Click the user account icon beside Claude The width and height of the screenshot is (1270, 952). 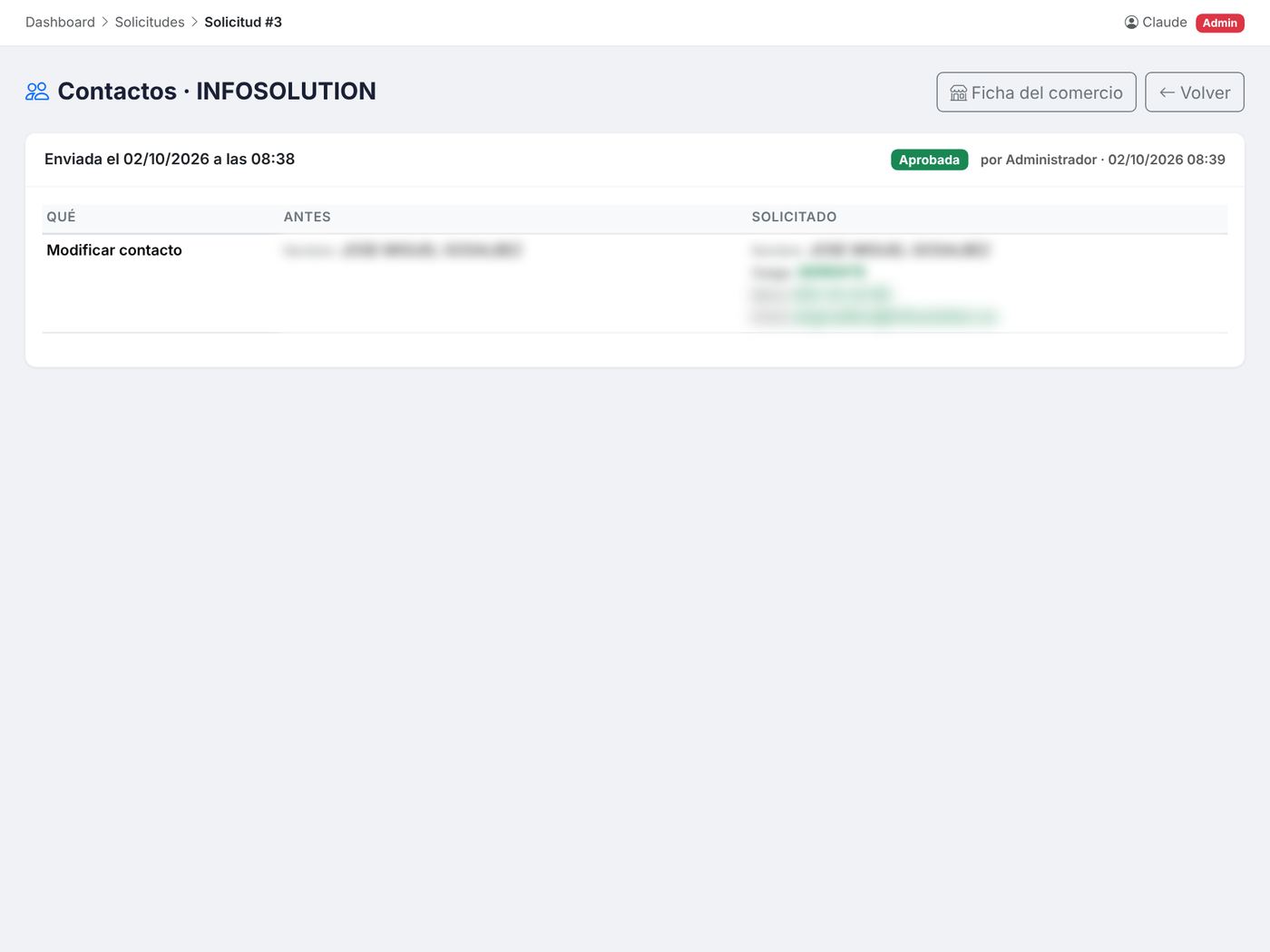coord(1131,22)
